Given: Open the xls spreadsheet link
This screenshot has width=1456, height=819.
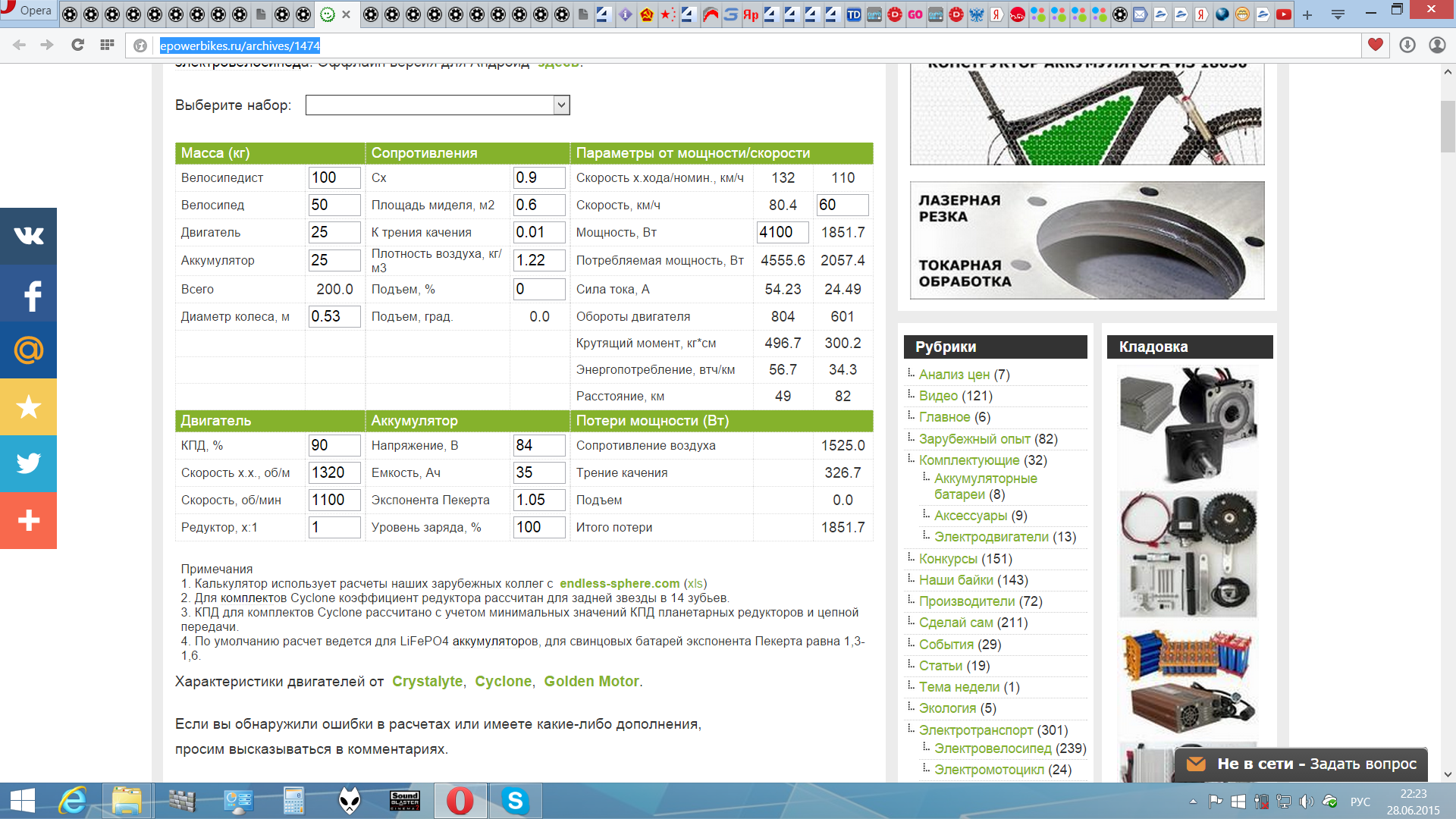Looking at the screenshot, I should point(695,583).
